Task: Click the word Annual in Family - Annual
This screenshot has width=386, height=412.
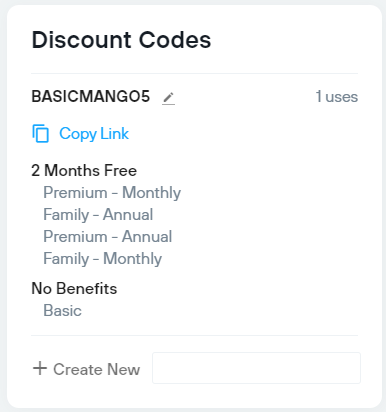Action: 128,215
